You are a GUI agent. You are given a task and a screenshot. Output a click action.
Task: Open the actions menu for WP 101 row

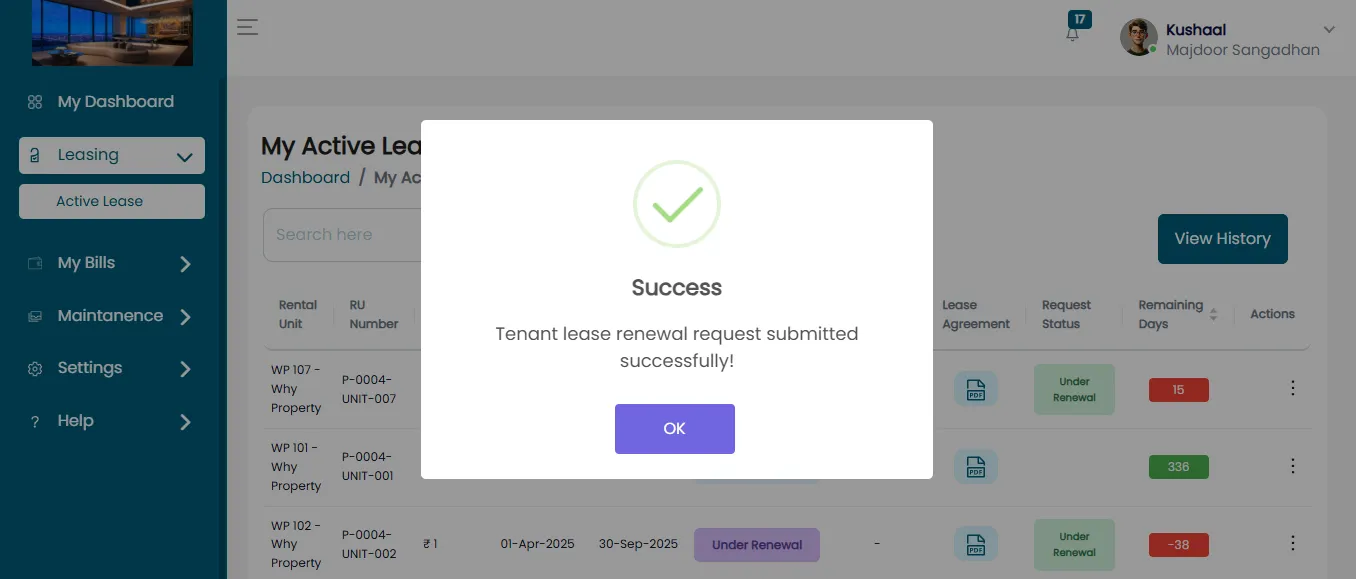(1292, 466)
